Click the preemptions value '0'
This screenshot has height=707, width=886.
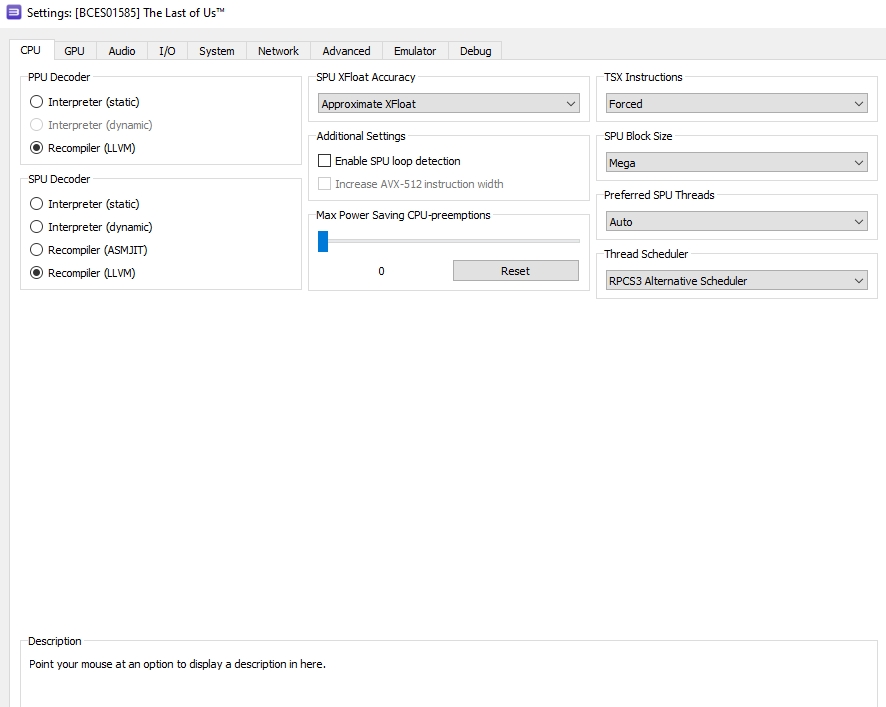[x=381, y=271]
